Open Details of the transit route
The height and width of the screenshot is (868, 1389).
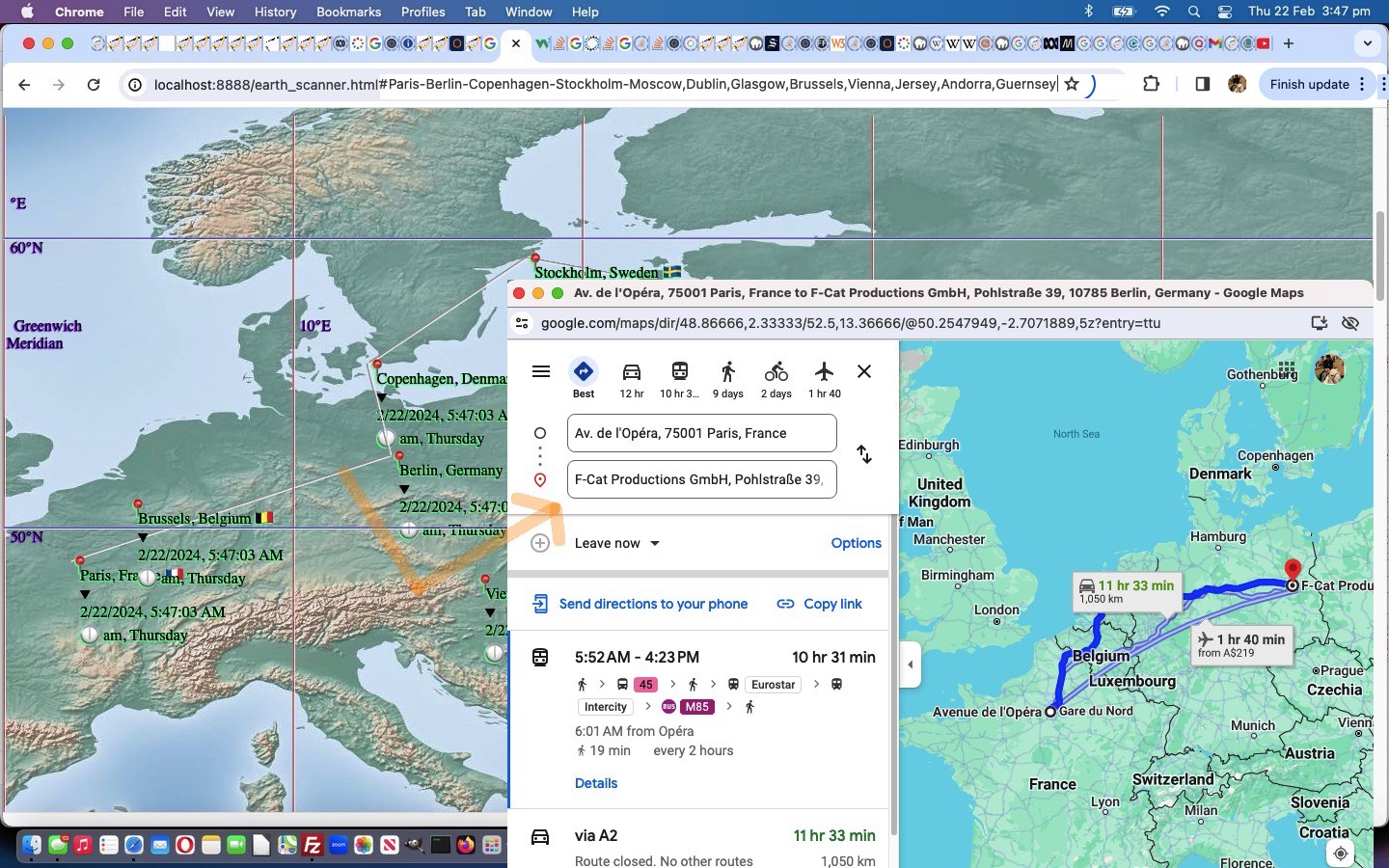(x=596, y=783)
